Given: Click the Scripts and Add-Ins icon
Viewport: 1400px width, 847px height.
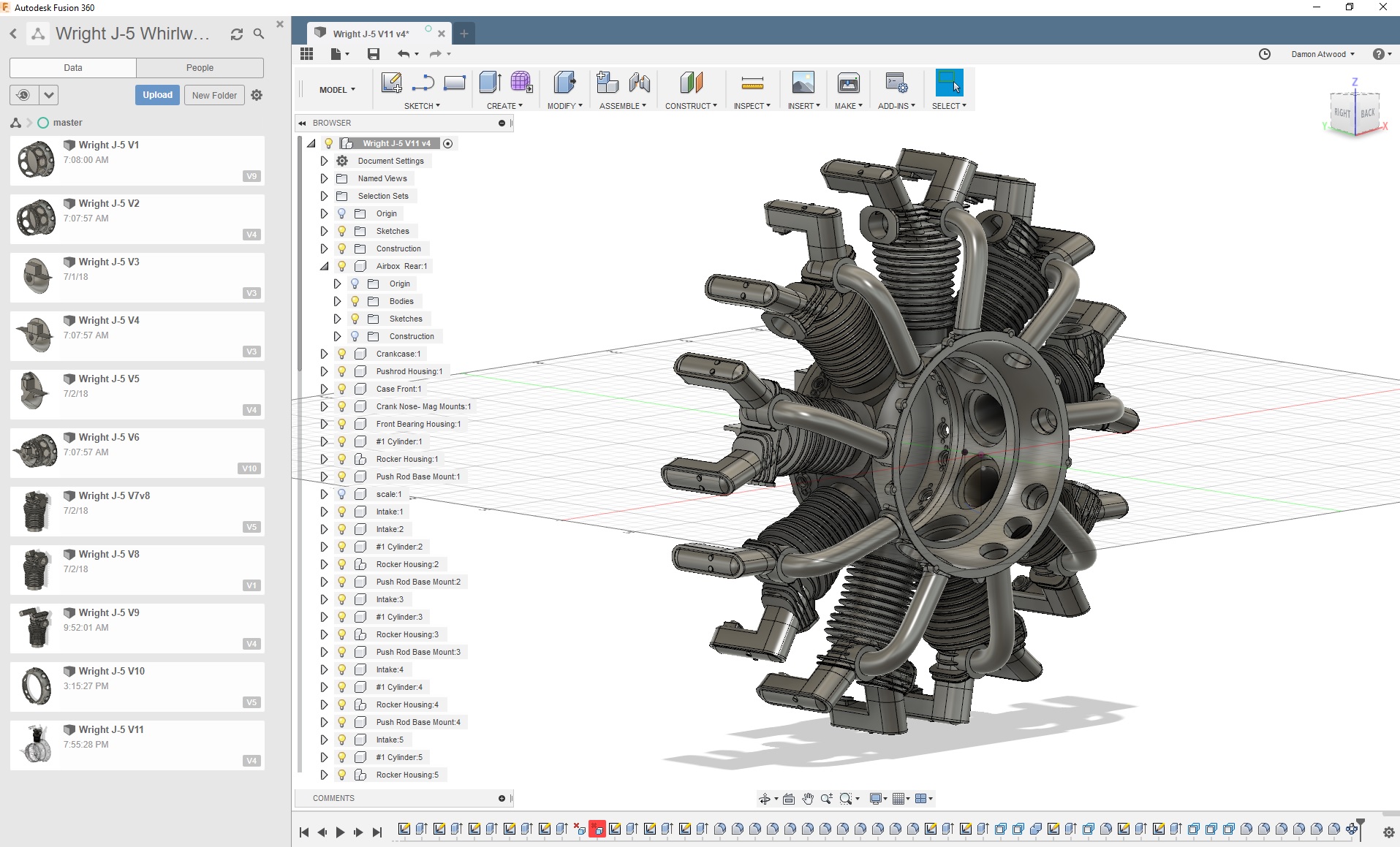Looking at the screenshot, I should coord(896,83).
